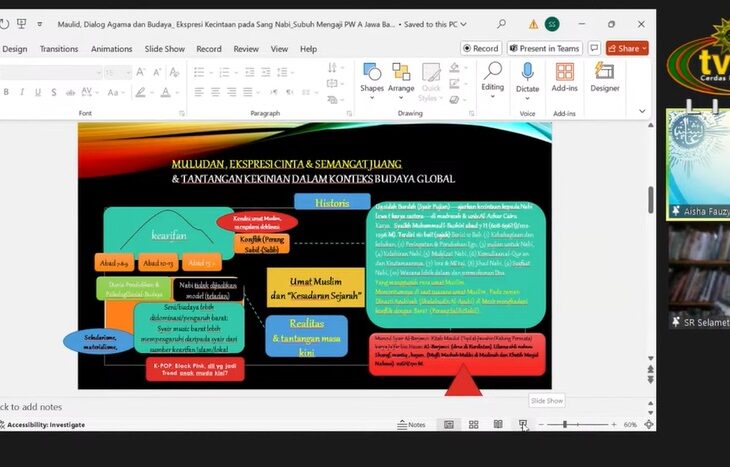Fit slide to current window

point(649,424)
